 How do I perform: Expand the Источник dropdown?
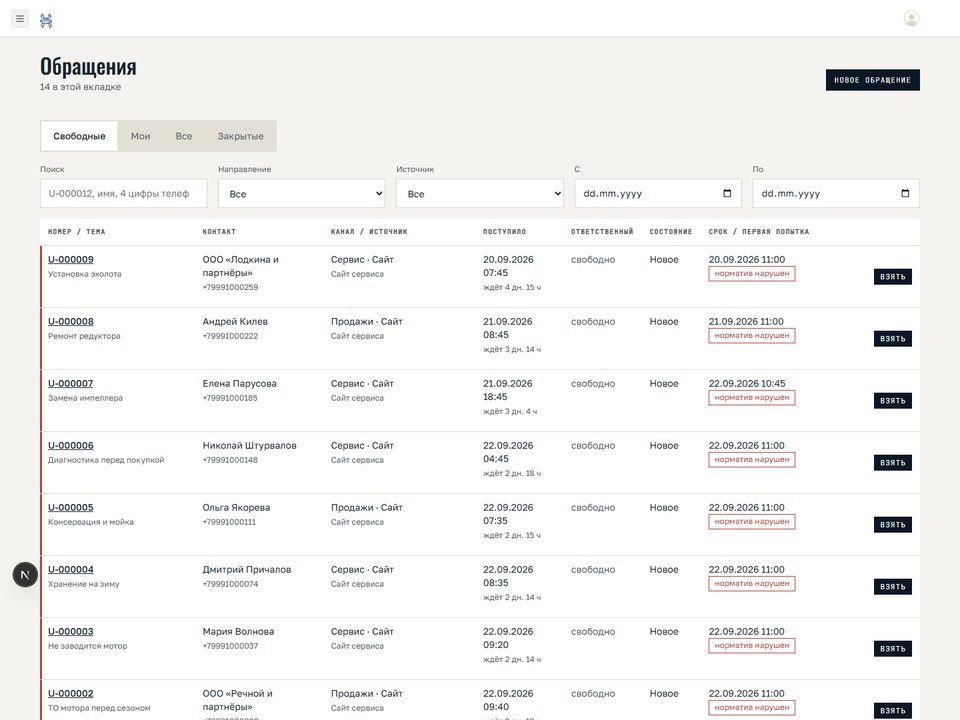point(480,193)
